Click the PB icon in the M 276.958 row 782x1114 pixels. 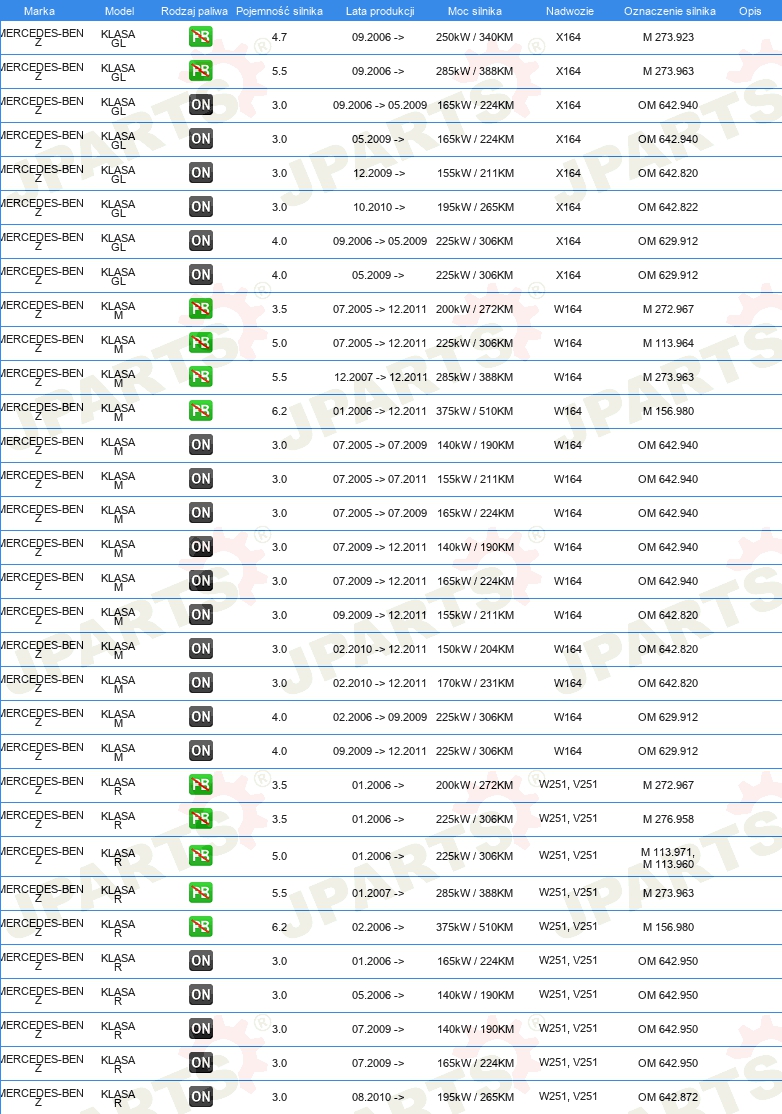(201, 819)
